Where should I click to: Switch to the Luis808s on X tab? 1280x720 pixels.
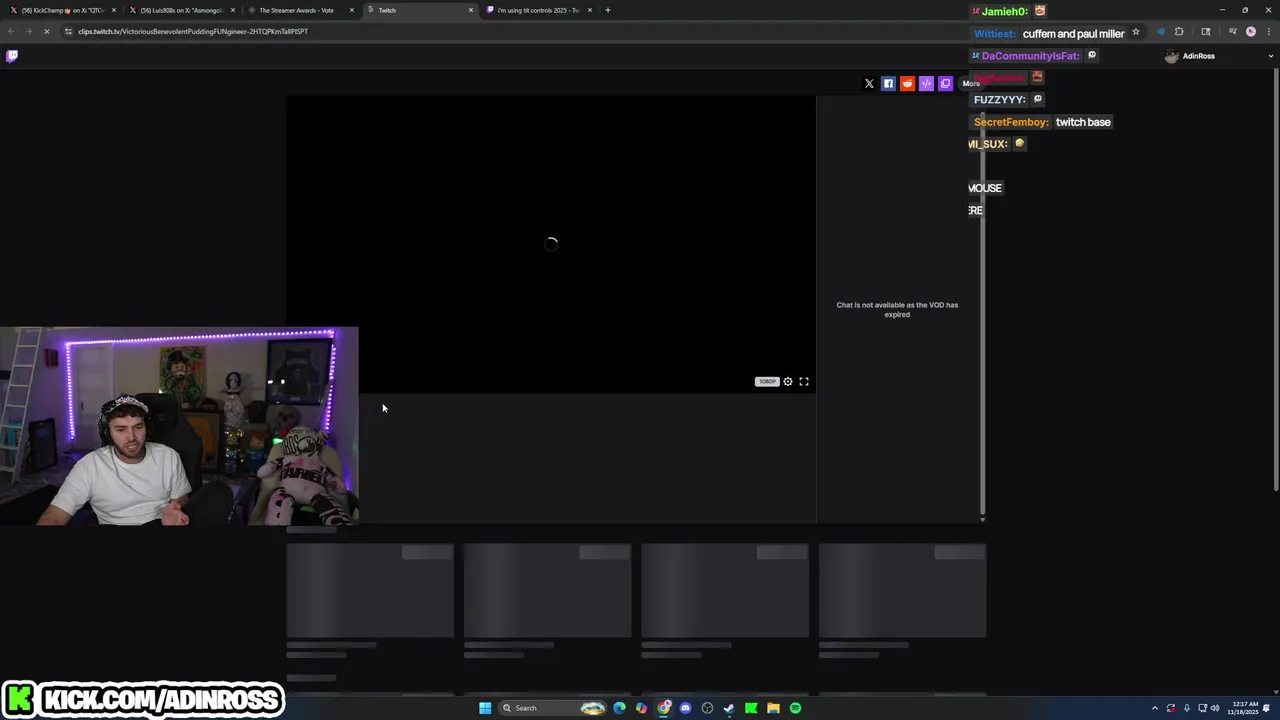pyautogui.click(x=180, y=10)
